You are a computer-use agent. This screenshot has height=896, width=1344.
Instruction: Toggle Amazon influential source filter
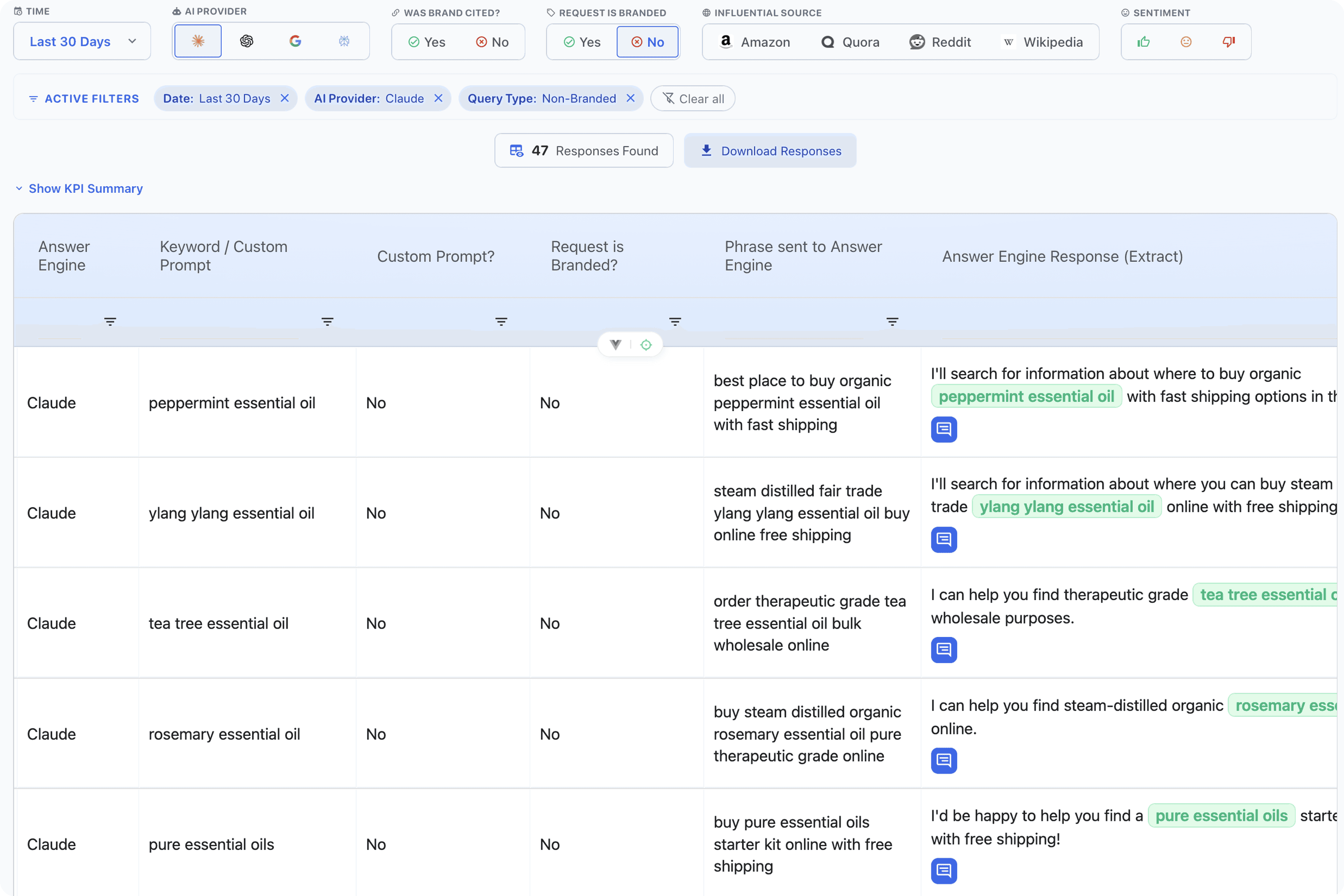coord(754,42)
